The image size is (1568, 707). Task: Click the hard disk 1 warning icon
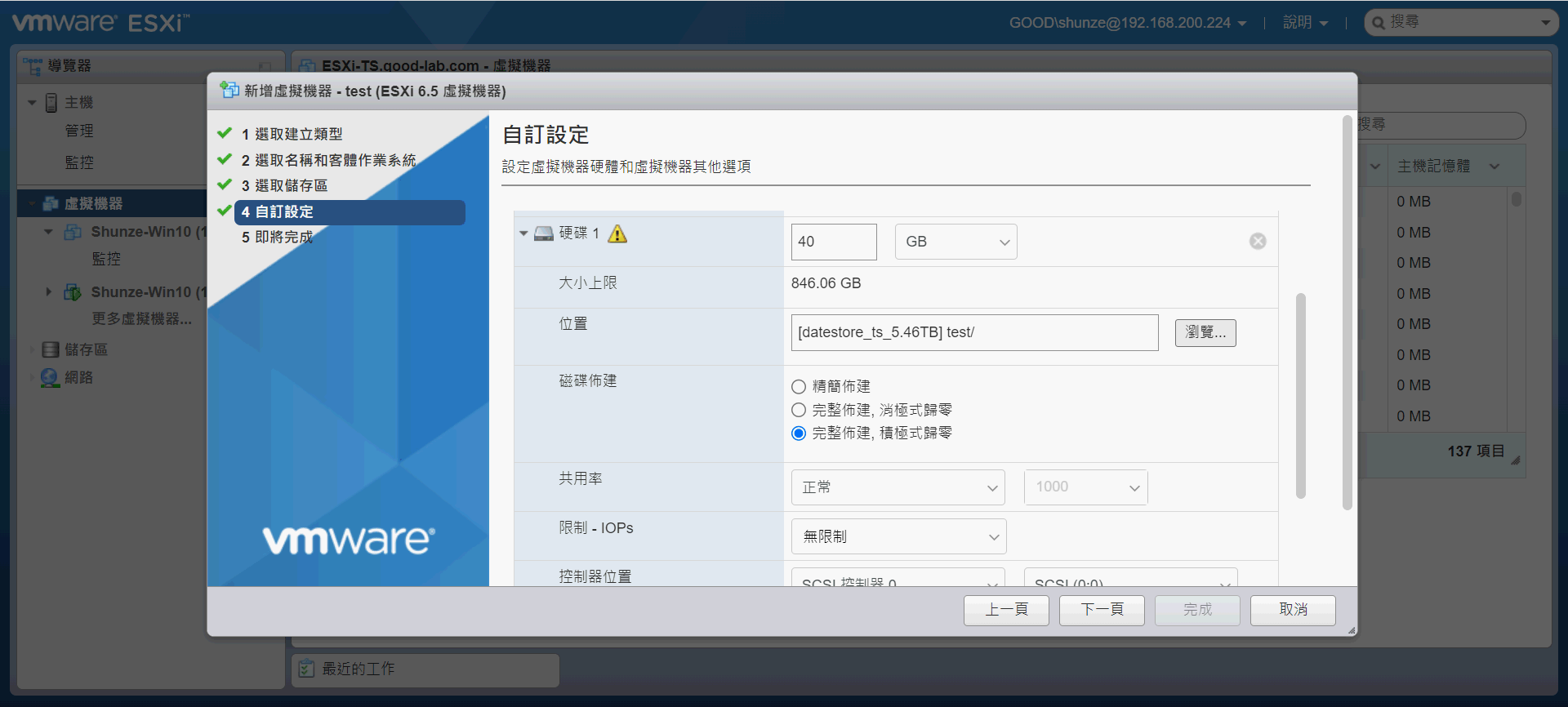pos(617,234)
